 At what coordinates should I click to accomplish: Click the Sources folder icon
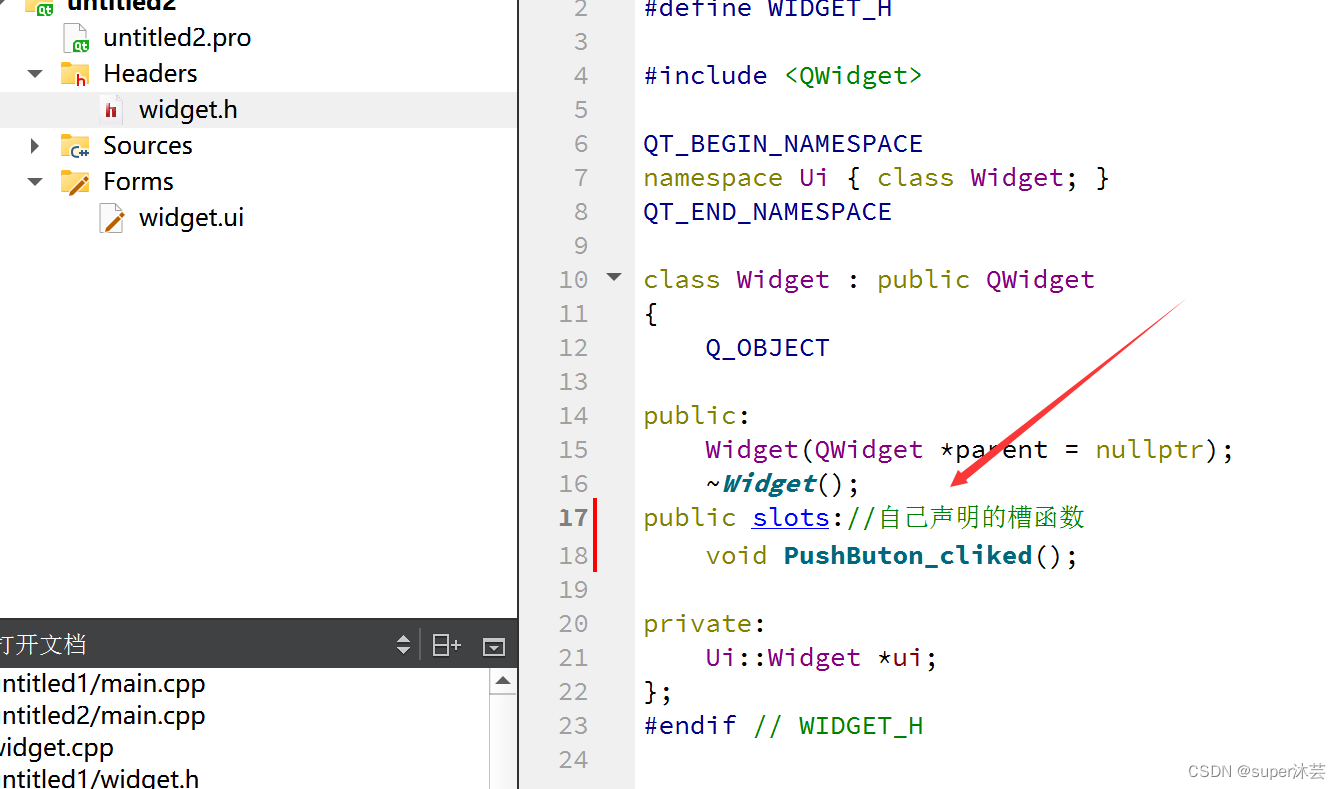coord(75,146)
